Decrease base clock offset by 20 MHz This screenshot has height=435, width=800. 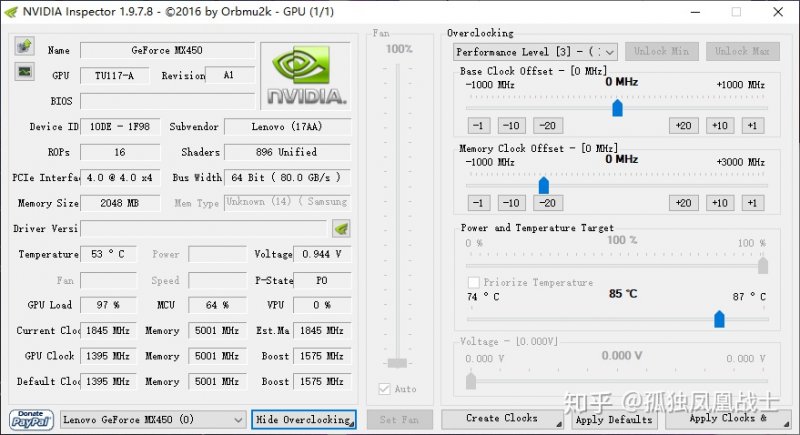tap(547, 125)
